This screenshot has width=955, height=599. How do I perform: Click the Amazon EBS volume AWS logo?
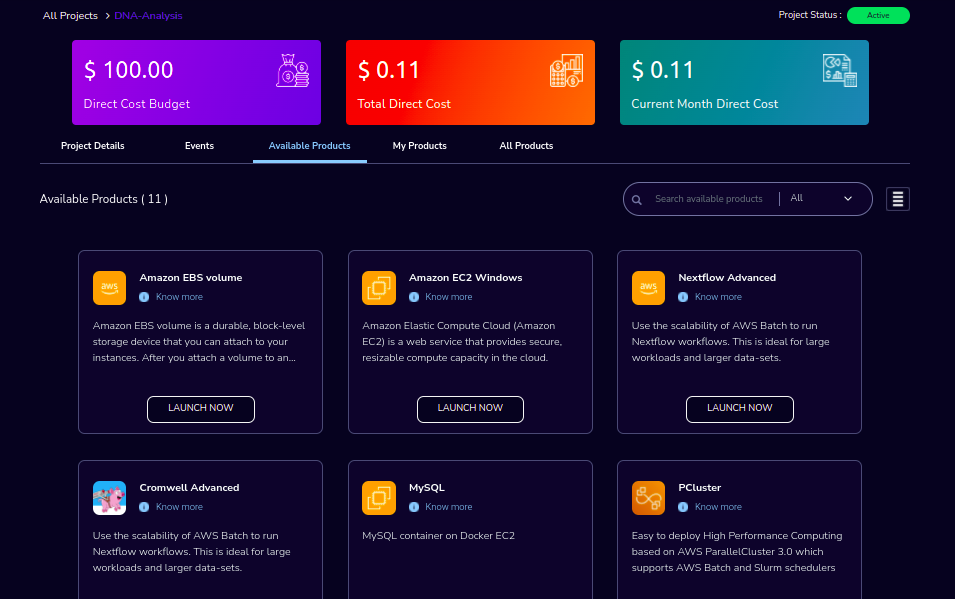pyautogui.click(x=110, y=288)
